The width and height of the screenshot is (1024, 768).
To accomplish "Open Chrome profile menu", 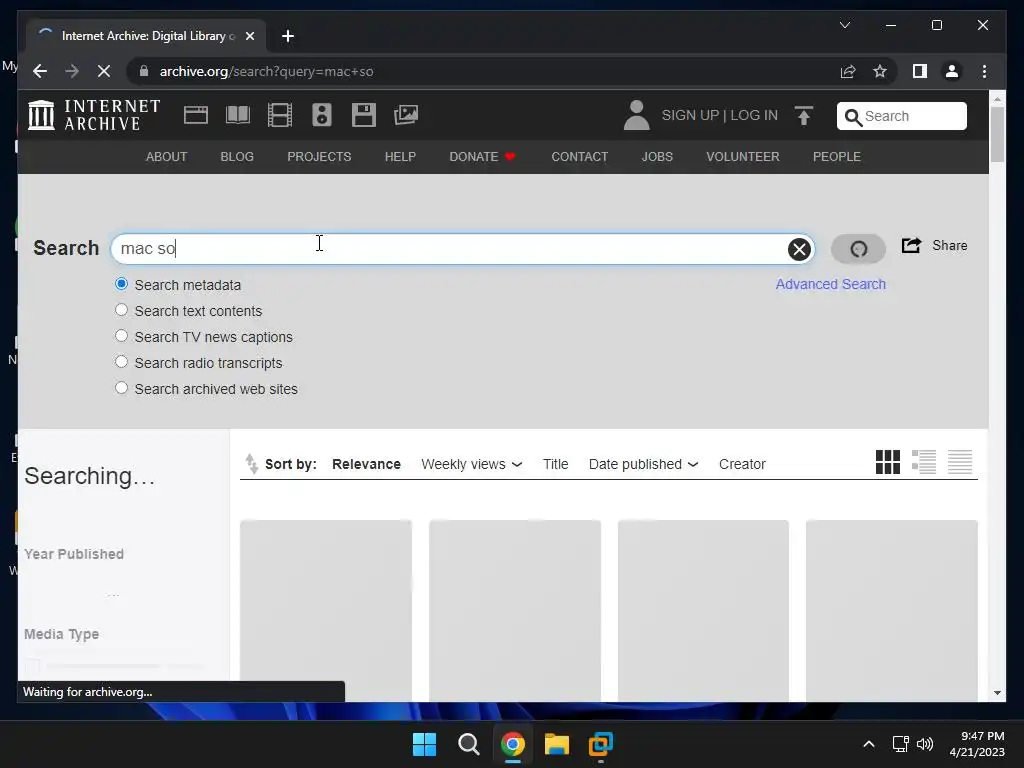I will pos(952,71).
